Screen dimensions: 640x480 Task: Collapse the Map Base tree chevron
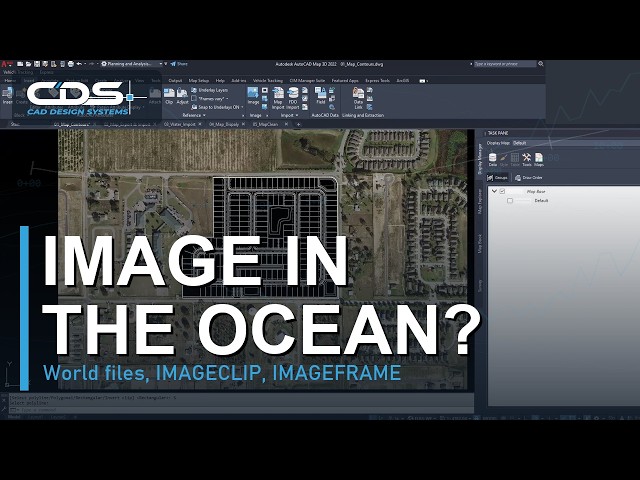(x=494, y=191)
